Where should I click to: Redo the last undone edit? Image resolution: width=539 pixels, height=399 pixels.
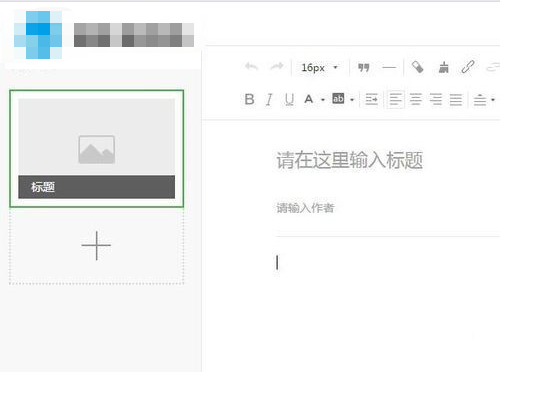click(x=277, y=66)
